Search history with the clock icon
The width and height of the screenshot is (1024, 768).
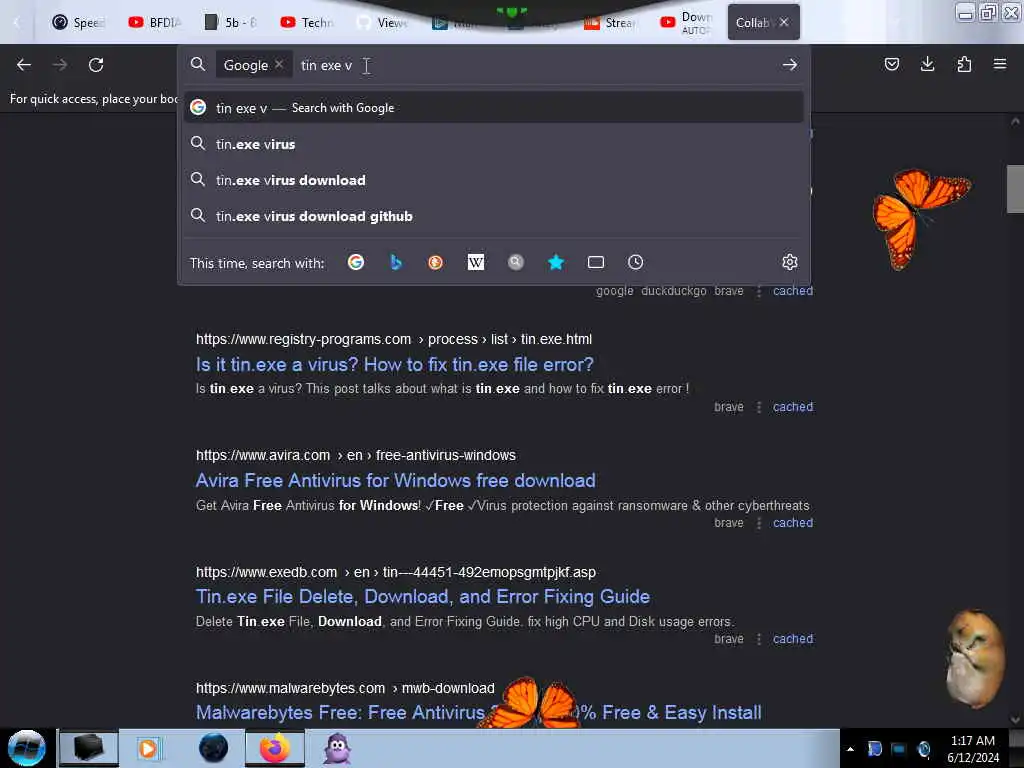pyautogui.click(x=635, y=263)
